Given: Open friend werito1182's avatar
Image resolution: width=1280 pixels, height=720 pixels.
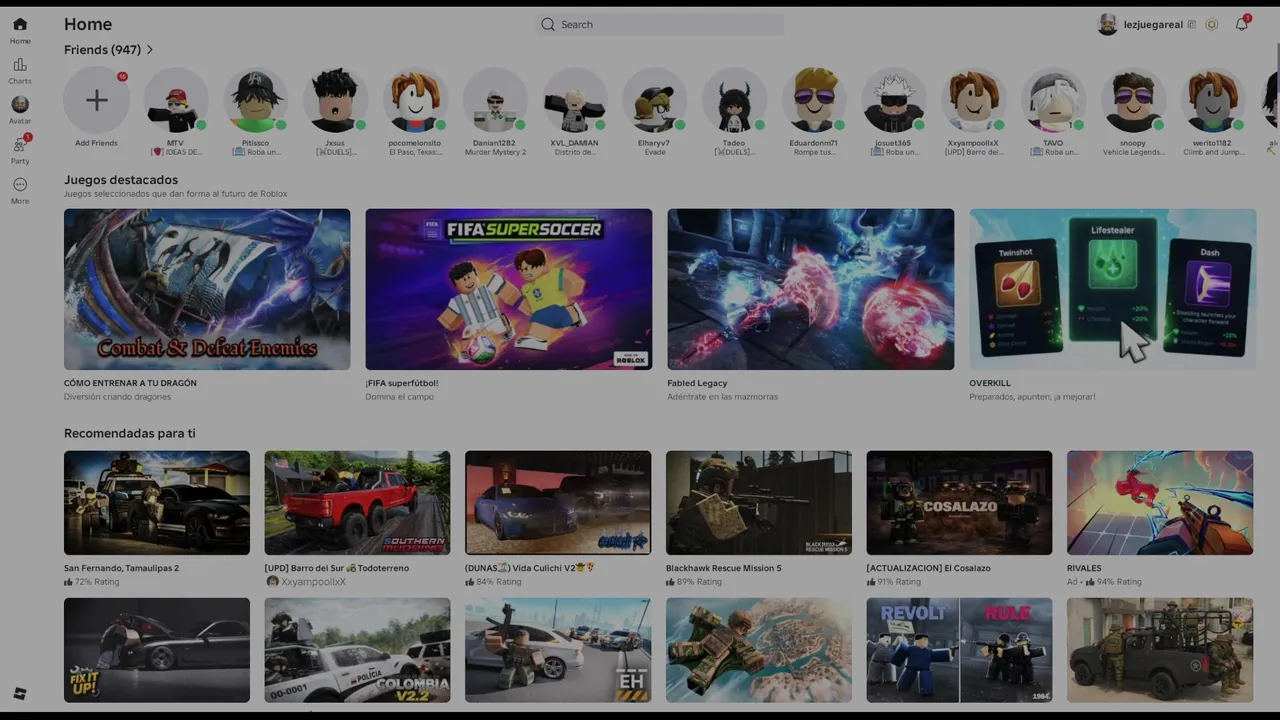Looking at the screenshot, I should [1213, 100].
